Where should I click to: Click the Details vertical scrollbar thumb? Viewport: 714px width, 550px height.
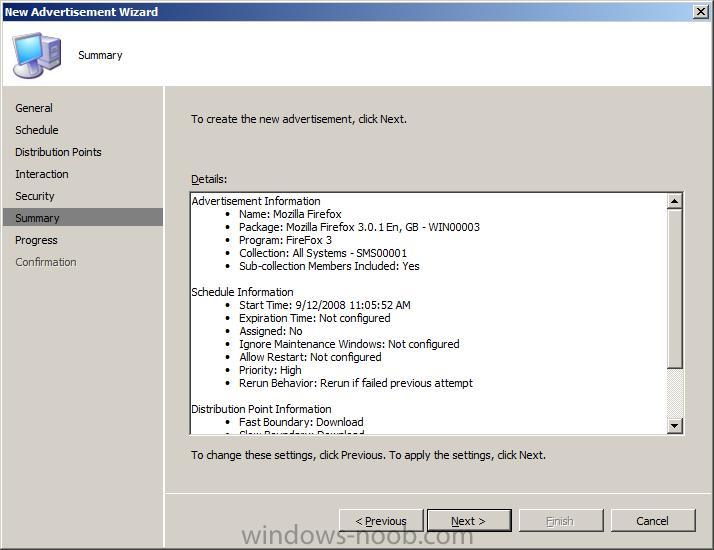[674, 288]
